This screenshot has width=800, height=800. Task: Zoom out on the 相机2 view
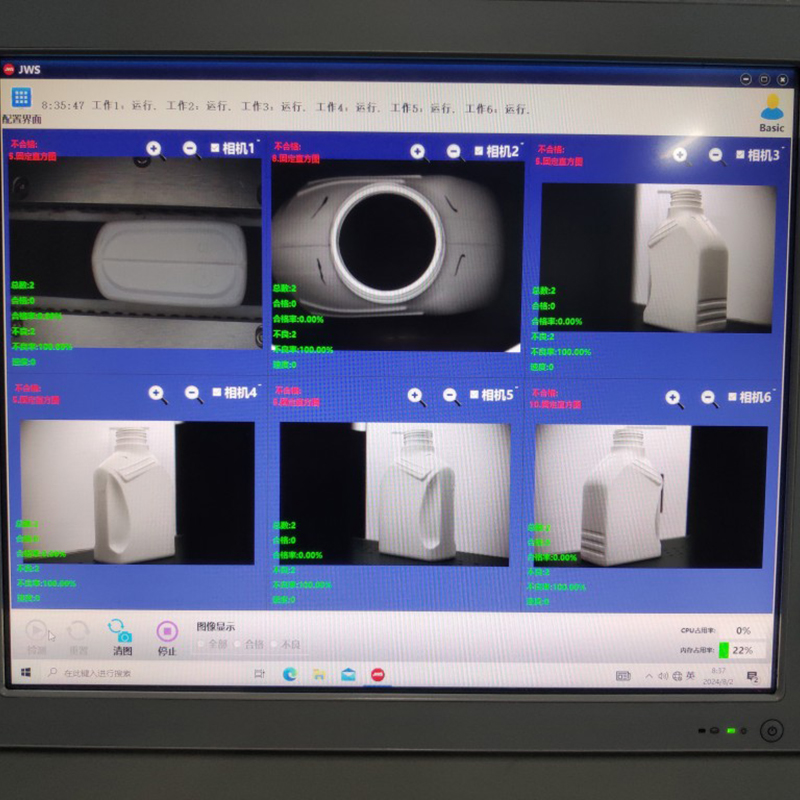(454, 152)
